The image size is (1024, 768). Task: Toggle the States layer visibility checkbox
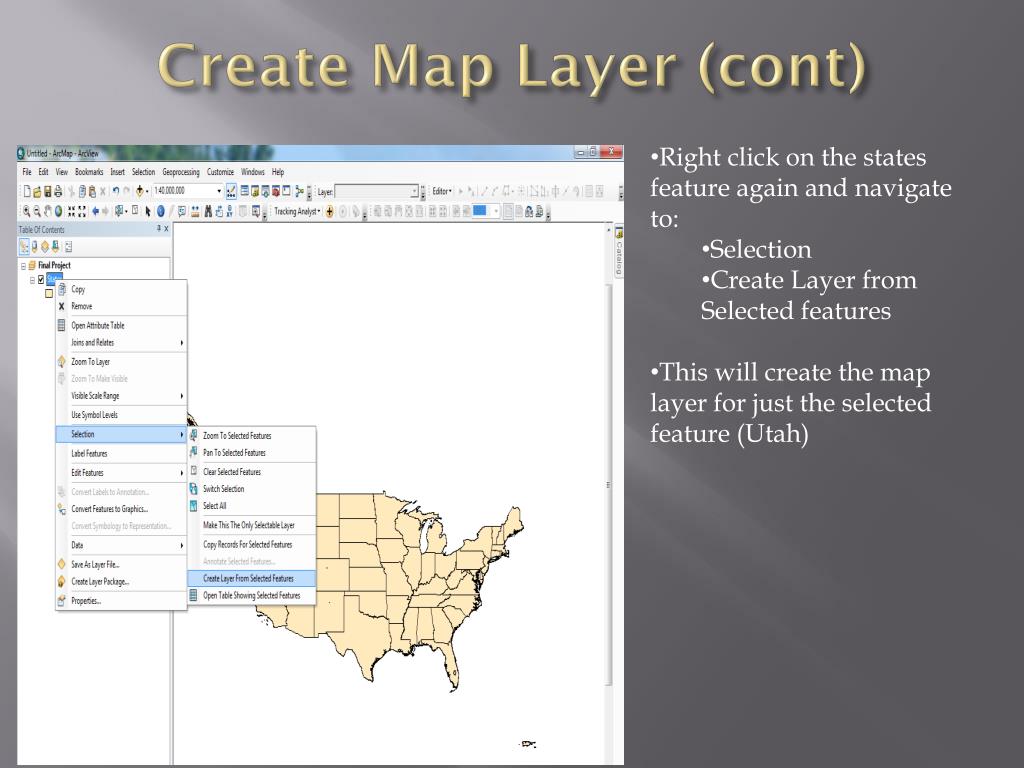tap(41, 279)
